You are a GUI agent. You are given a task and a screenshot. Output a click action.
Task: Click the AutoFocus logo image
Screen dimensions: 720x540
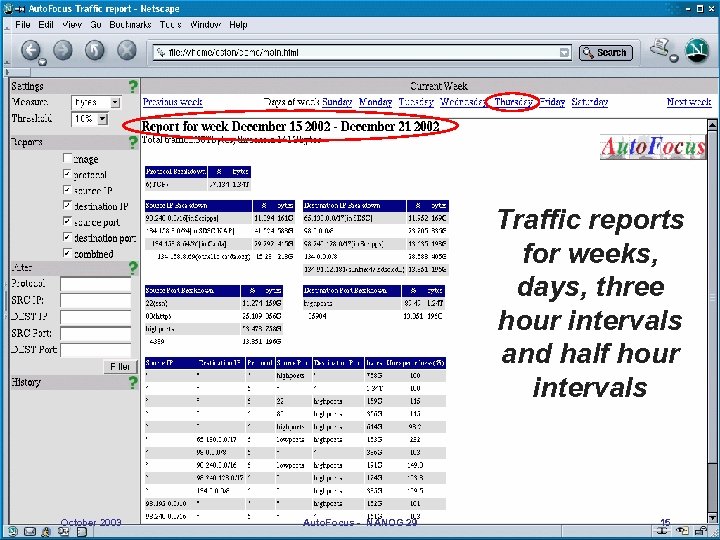click(x=652, y=147)
